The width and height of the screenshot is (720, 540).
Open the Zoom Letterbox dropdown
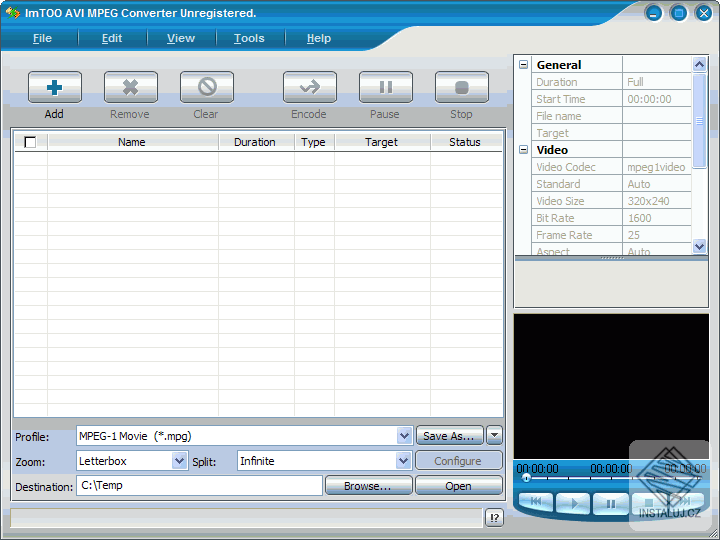(179, 461)
